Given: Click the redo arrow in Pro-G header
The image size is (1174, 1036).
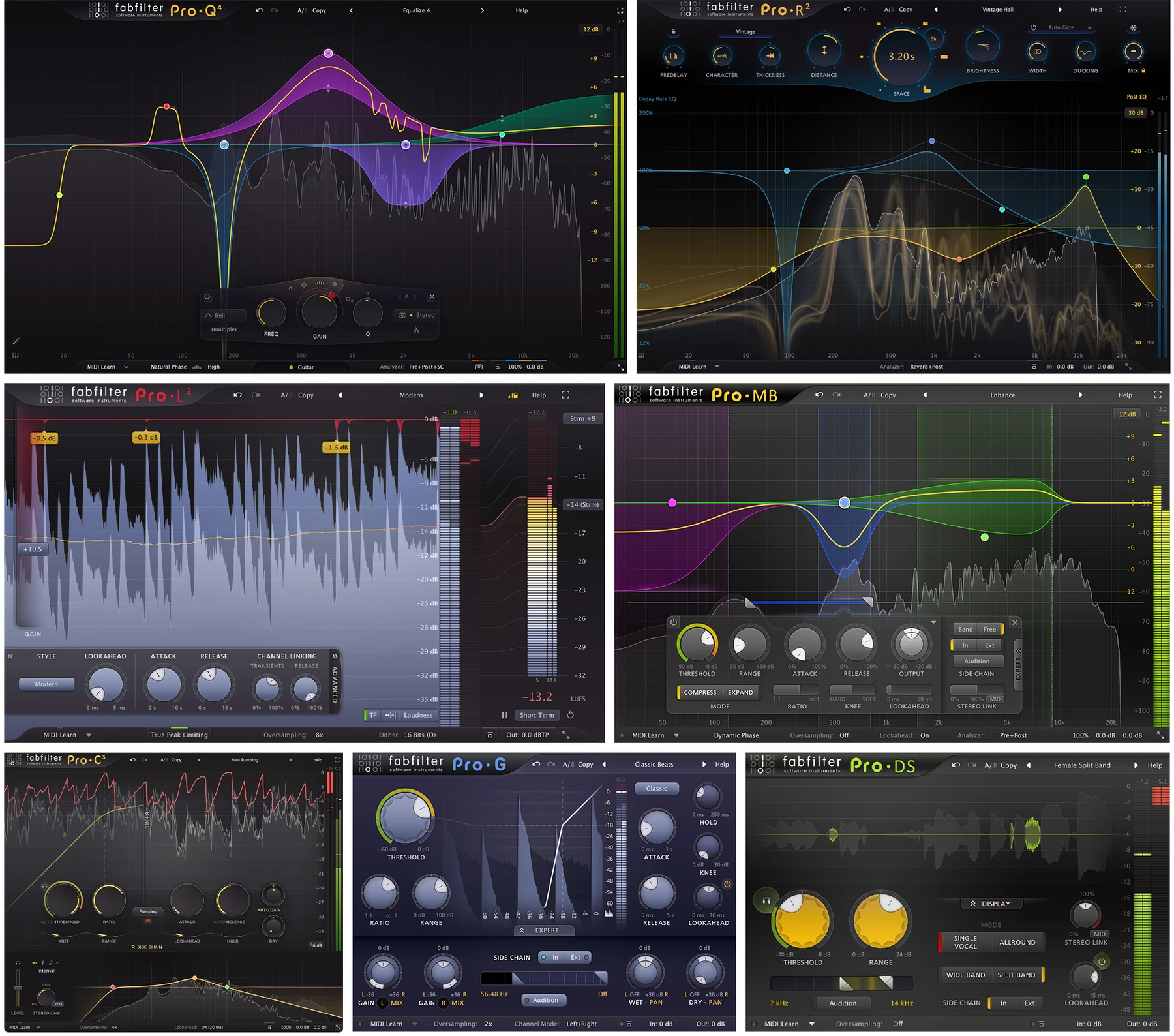Looking at the screenshot, I should [551, 764].
